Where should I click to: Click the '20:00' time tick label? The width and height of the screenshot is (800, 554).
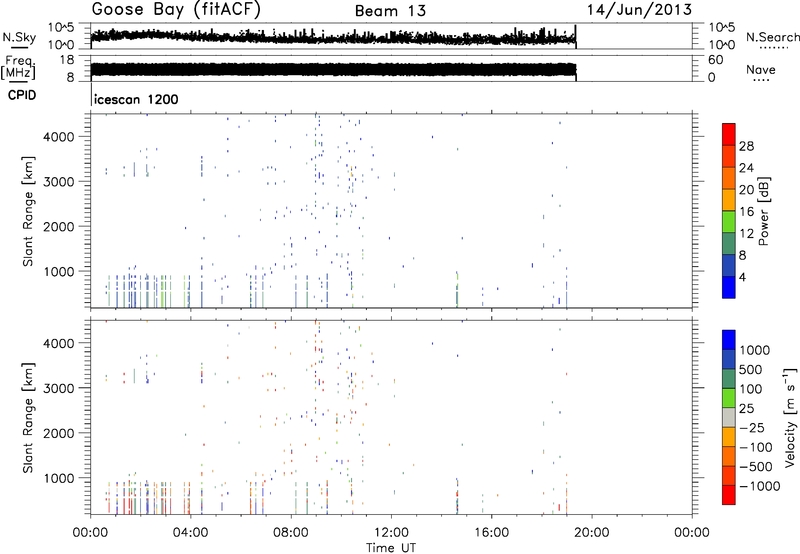click(591, 533)
